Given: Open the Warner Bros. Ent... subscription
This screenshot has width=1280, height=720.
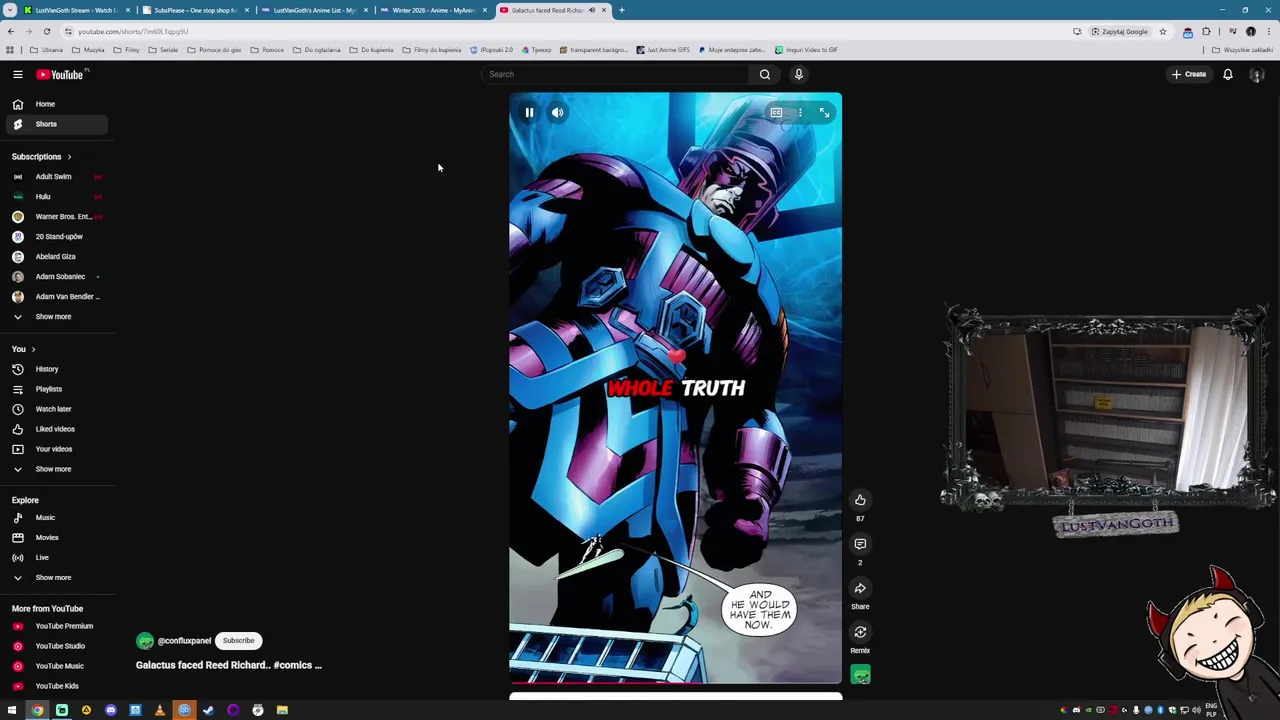Looking at the screenshot, I should 56,217.
